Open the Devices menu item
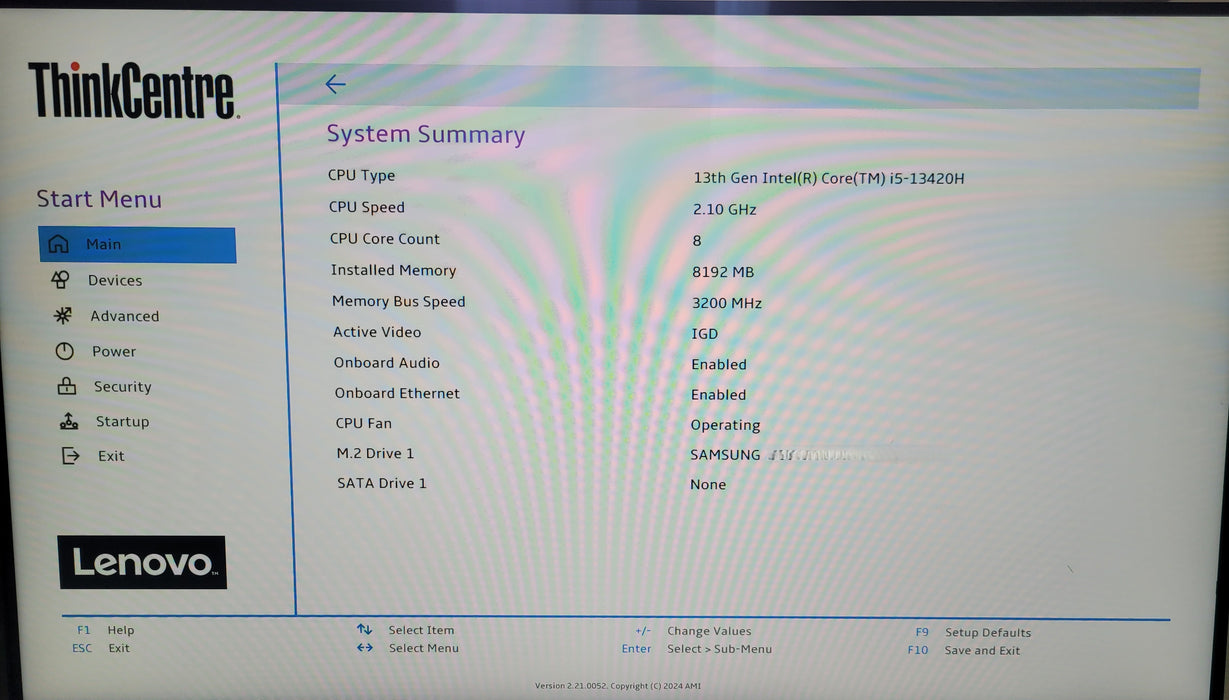This screenshot has width=1229, height=700. pyautogui.click(x=115, y=281)
